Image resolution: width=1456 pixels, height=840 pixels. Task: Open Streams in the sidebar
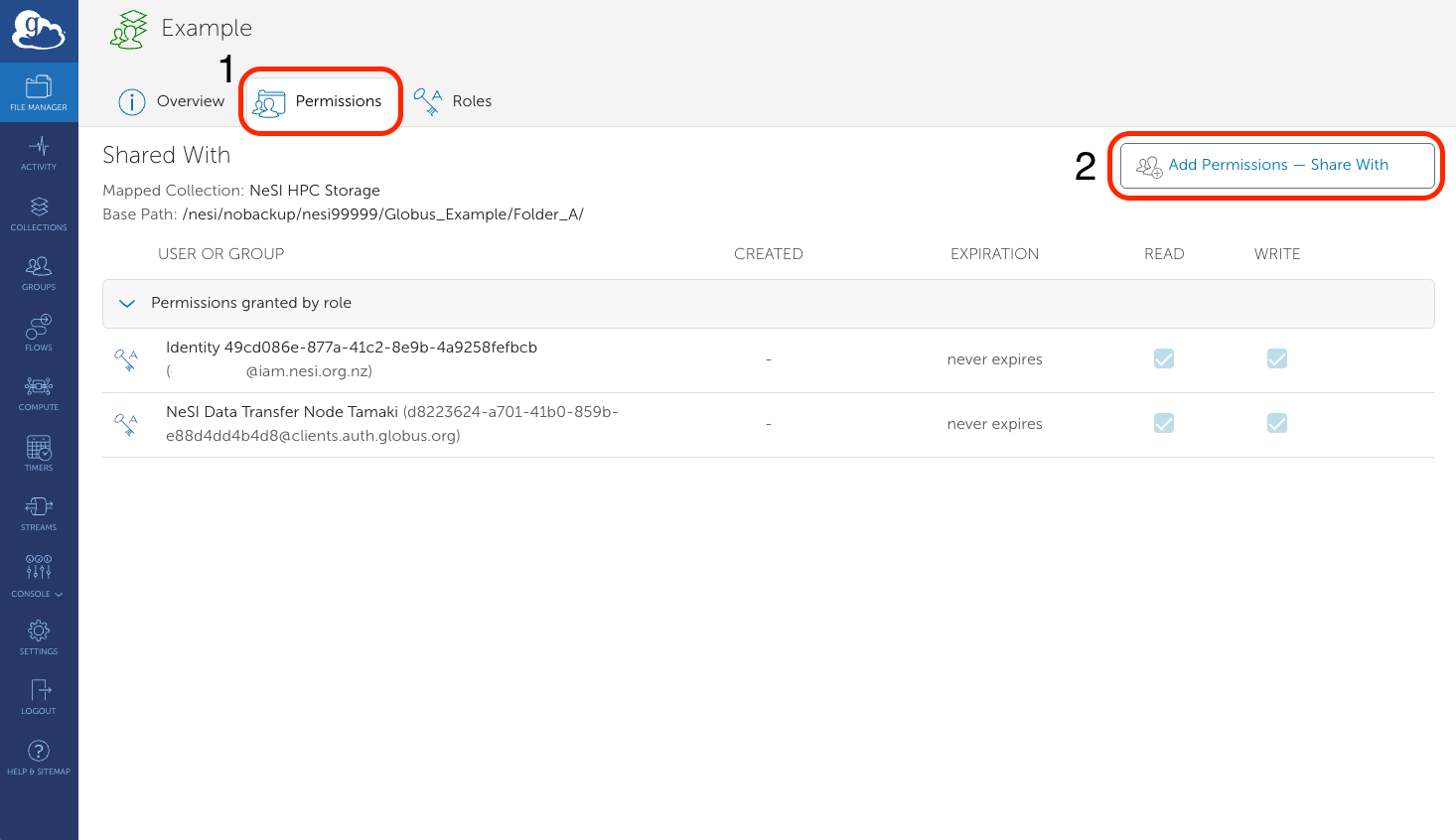39,513
